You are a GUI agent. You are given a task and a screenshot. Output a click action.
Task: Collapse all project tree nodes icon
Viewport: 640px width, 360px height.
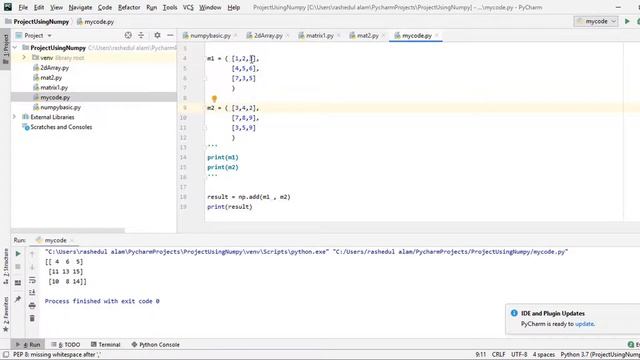(141, 36)
